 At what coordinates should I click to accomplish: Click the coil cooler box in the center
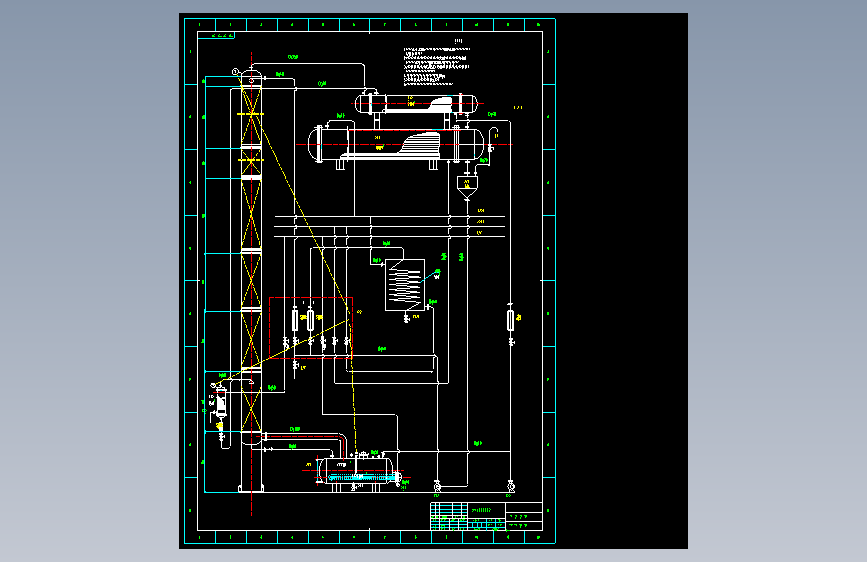(405, 285)
